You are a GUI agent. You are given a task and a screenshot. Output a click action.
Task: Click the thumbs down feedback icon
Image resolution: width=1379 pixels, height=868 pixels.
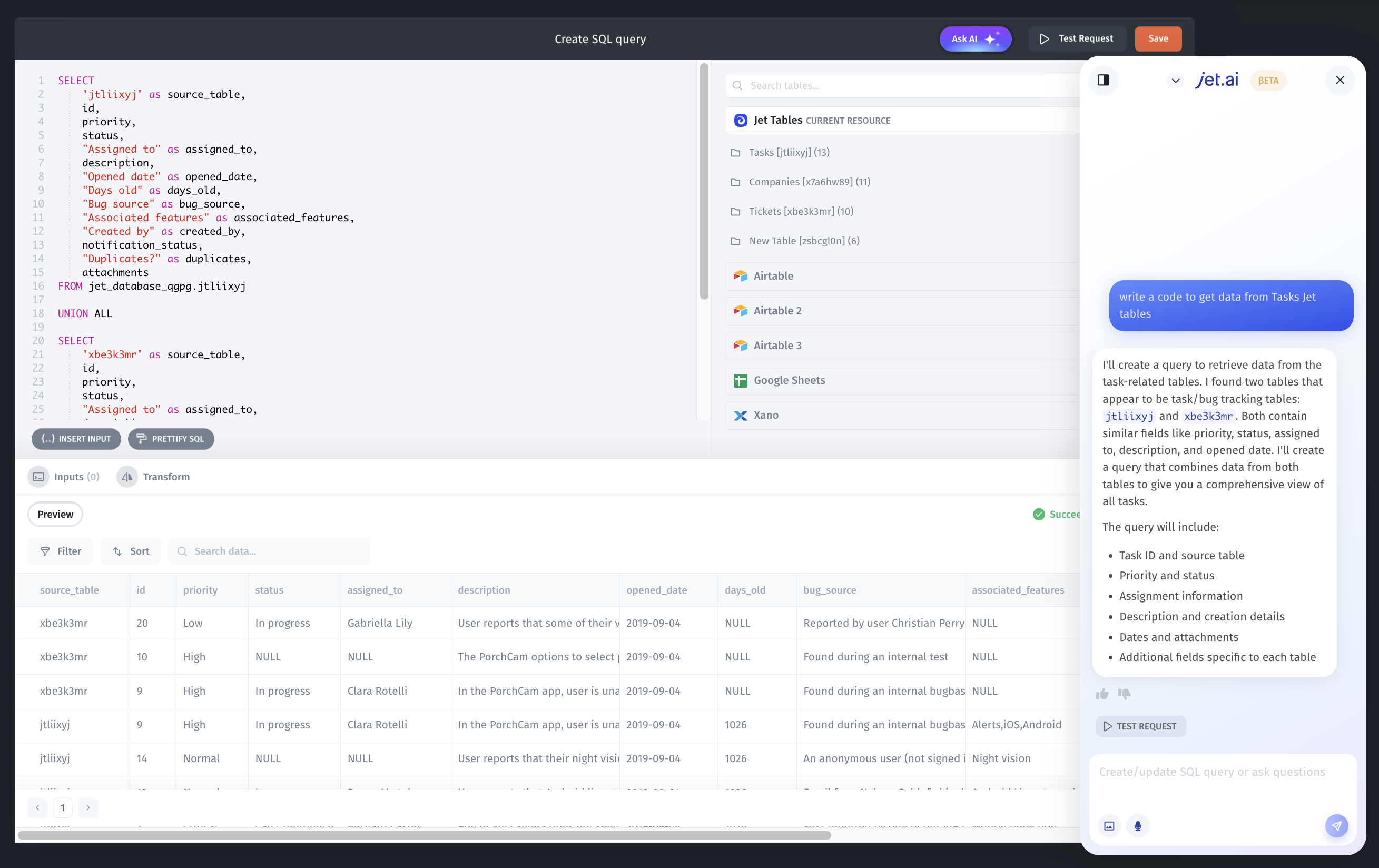(x=1124, y=694)
